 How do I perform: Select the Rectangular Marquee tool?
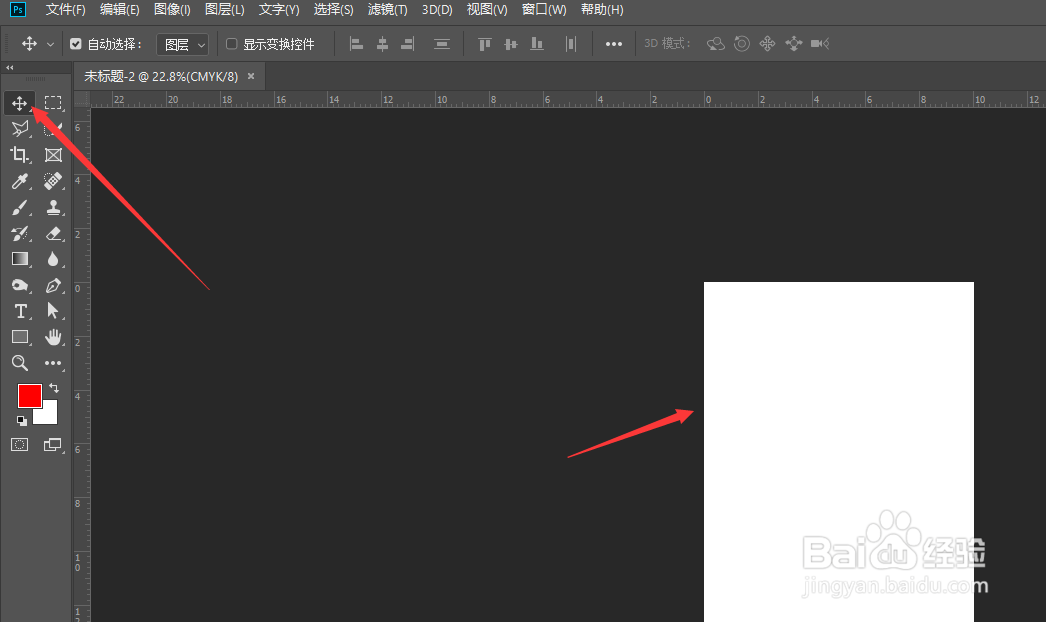53,103
